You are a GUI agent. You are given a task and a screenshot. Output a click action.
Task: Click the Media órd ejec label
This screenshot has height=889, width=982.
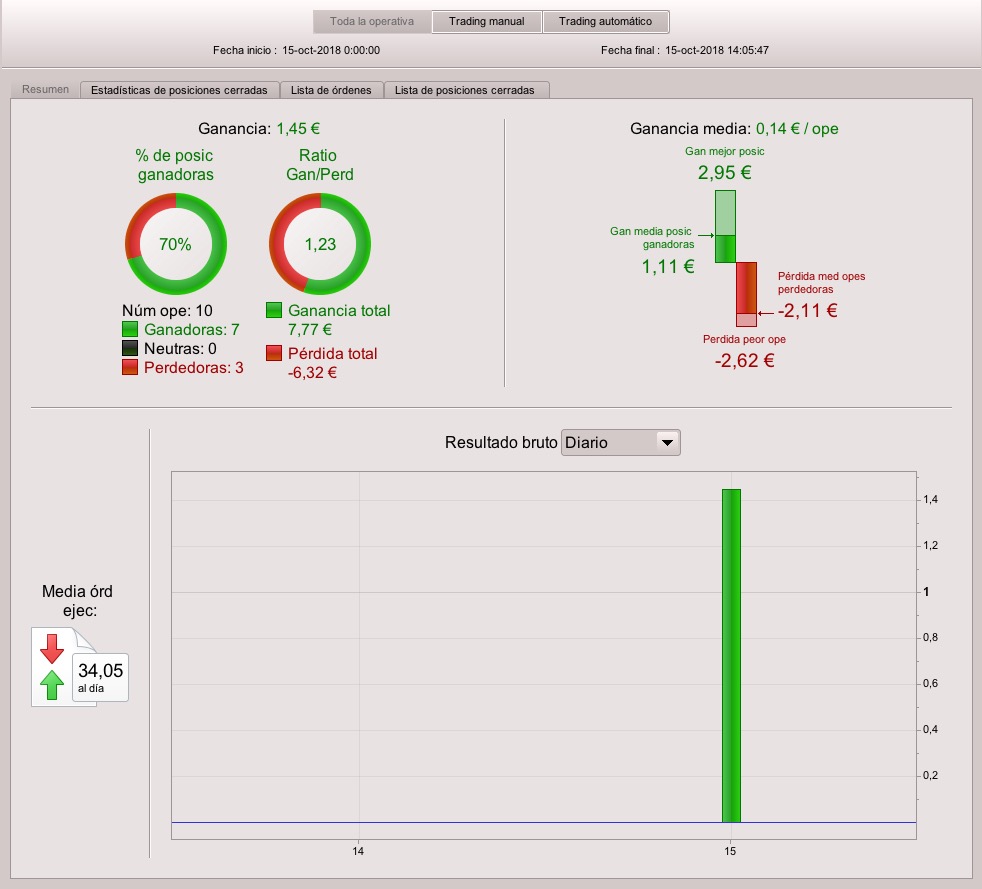(78, 600)
